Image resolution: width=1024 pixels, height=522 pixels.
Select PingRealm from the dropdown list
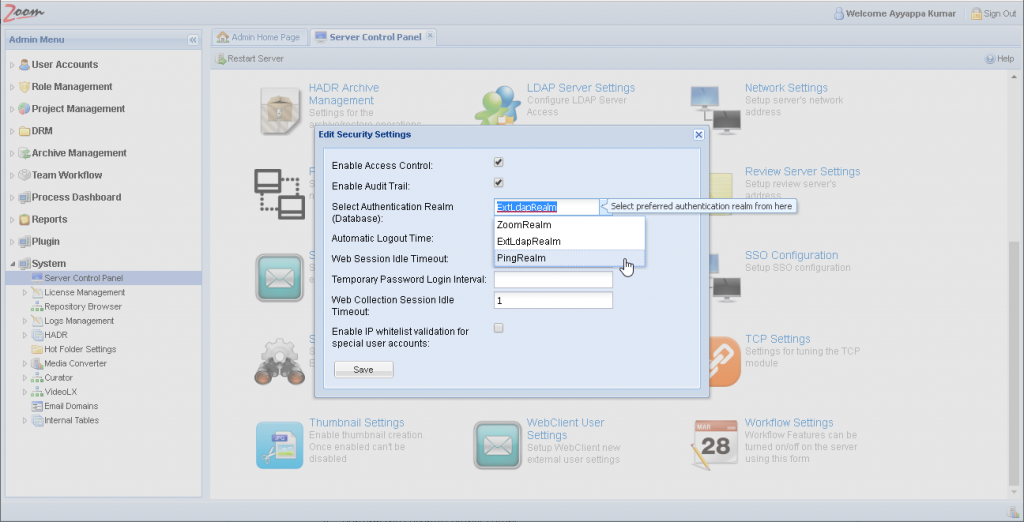coord(569,258)
